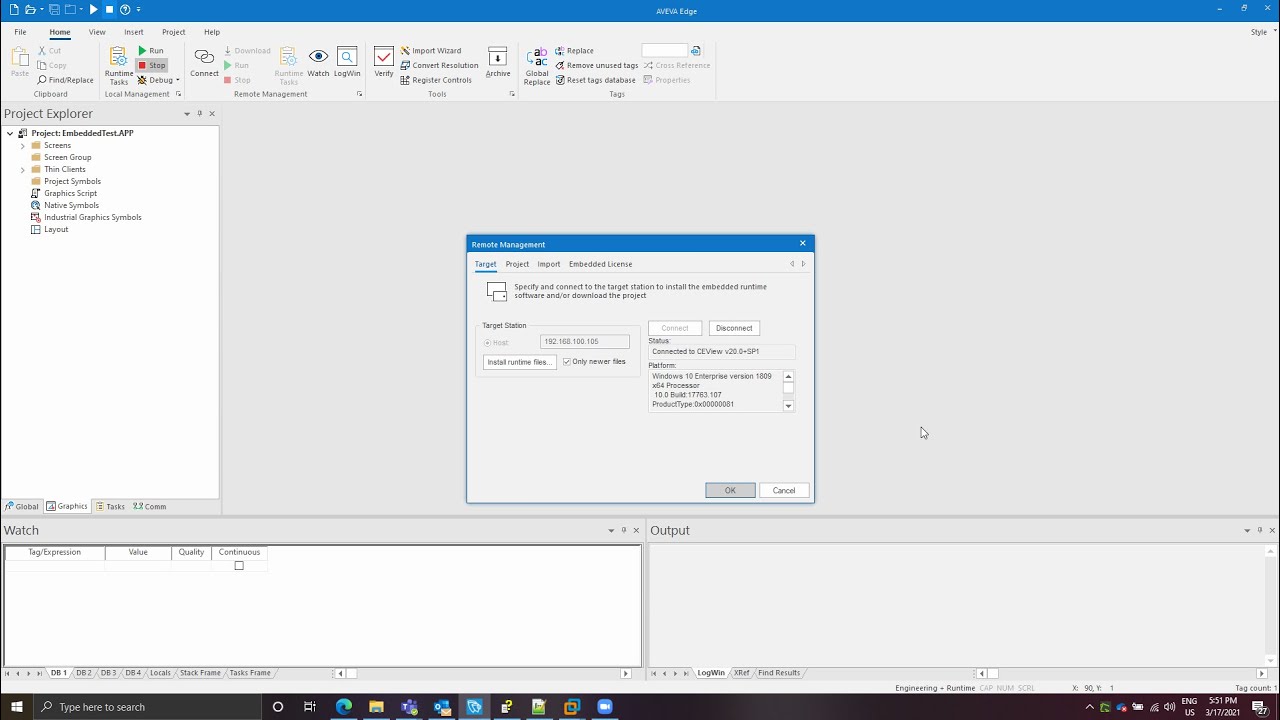Click the help question mark icon in title bar
1280x720 pixels.
pyautogui.click(x=125, y=9)
